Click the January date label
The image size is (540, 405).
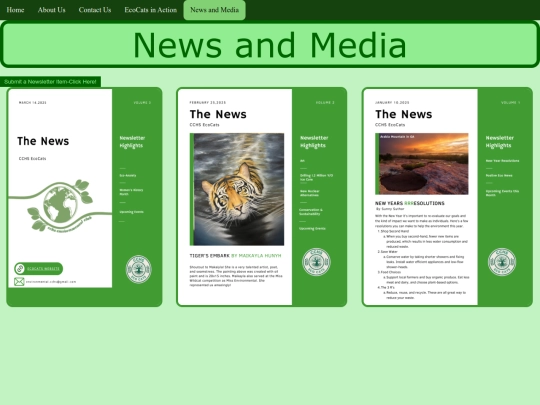[x=392, y=103]
